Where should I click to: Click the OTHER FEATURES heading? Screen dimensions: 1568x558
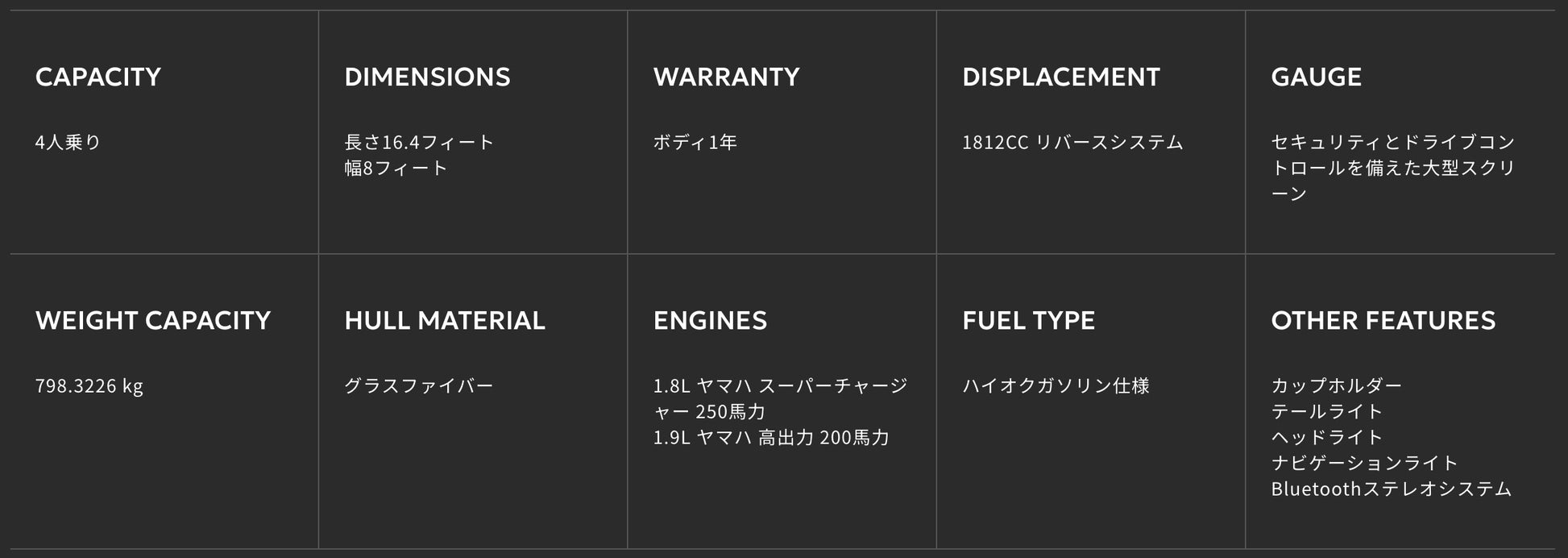click(x=1383, y=320)
